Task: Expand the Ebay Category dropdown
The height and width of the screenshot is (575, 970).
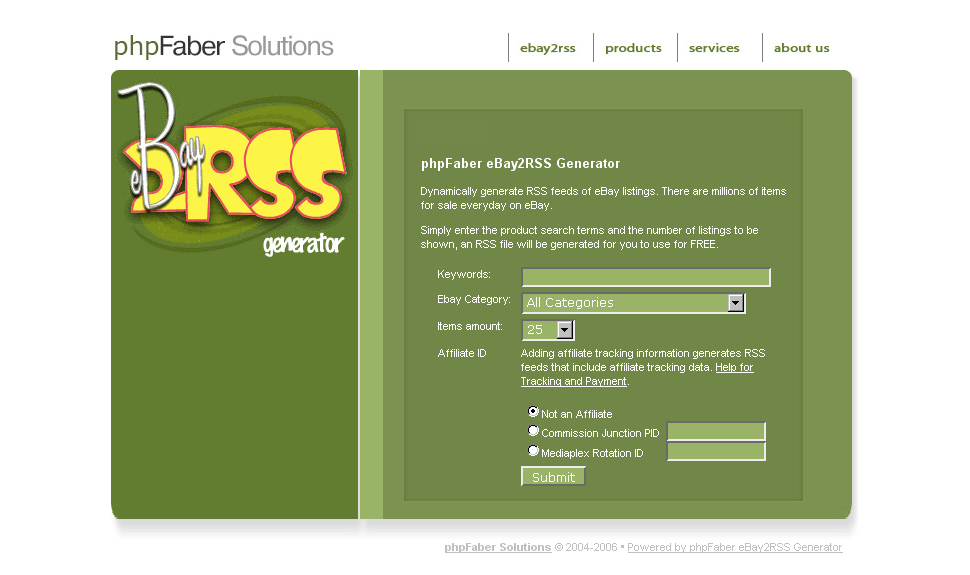Action: coord(633,303)
